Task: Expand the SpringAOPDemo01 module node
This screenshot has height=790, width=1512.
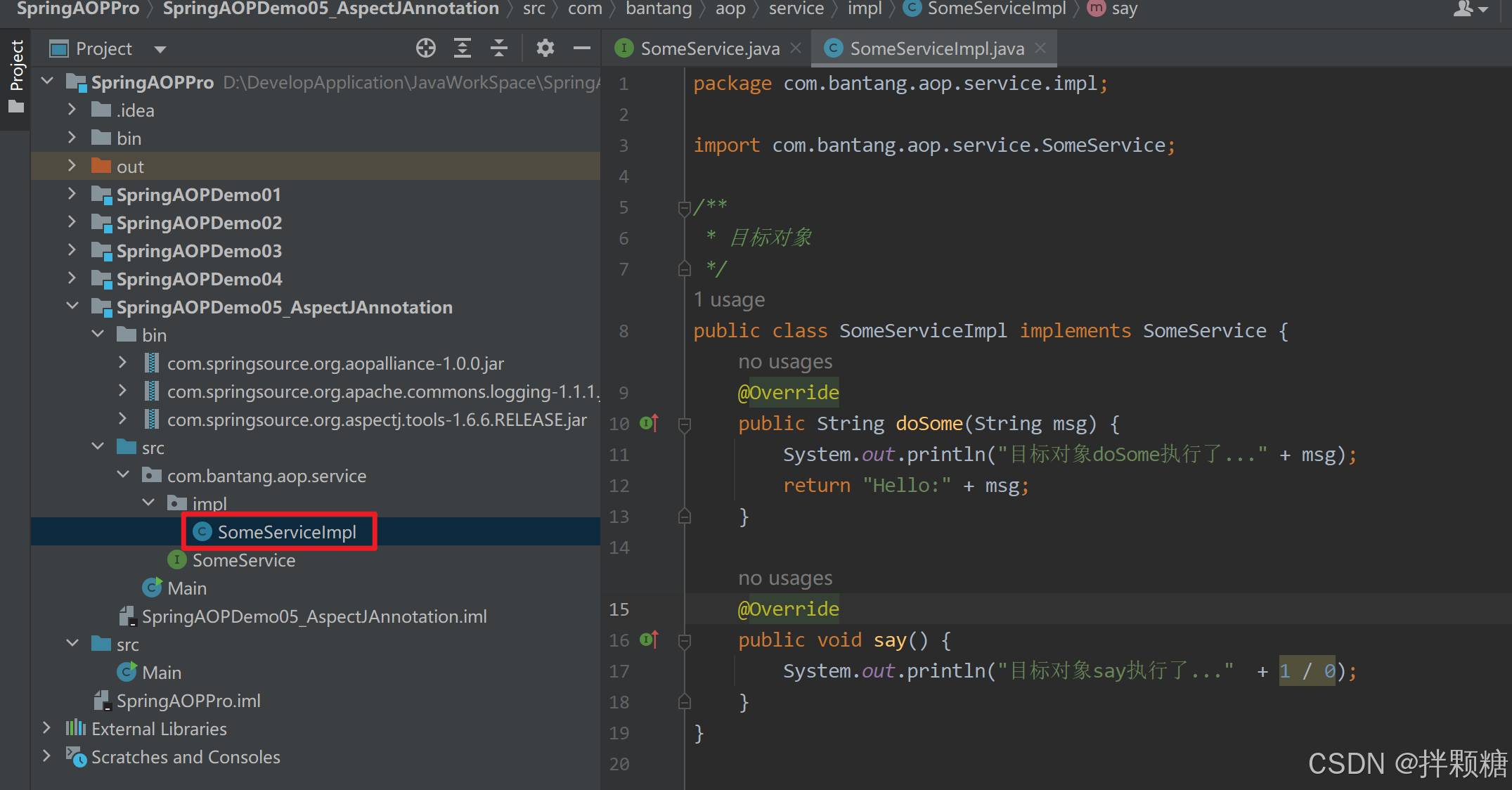Action: pyautogui.click(x=72, y=194)
